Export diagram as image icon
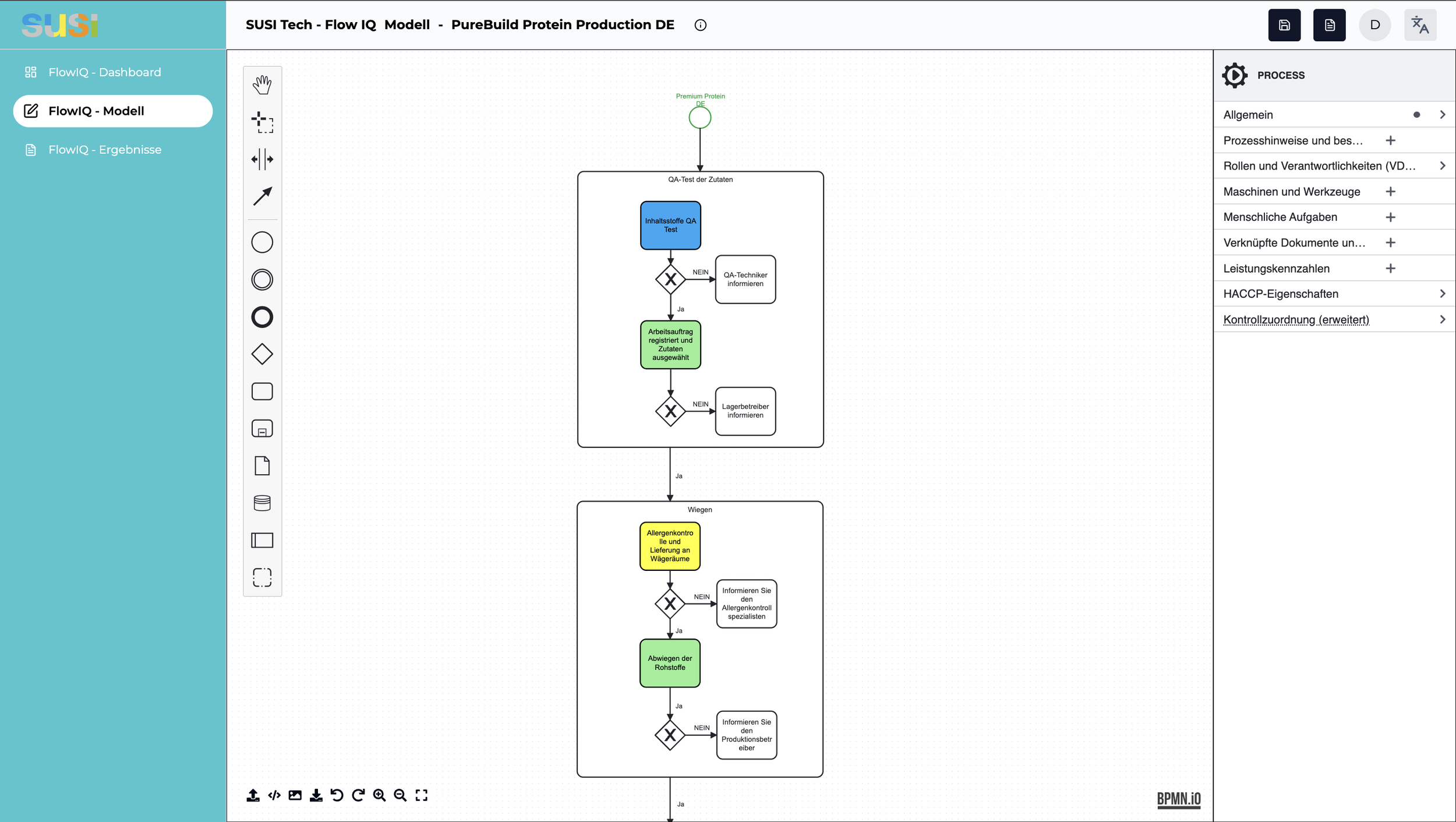Viewport: 1456px width, 822px height. coord(295,795)
